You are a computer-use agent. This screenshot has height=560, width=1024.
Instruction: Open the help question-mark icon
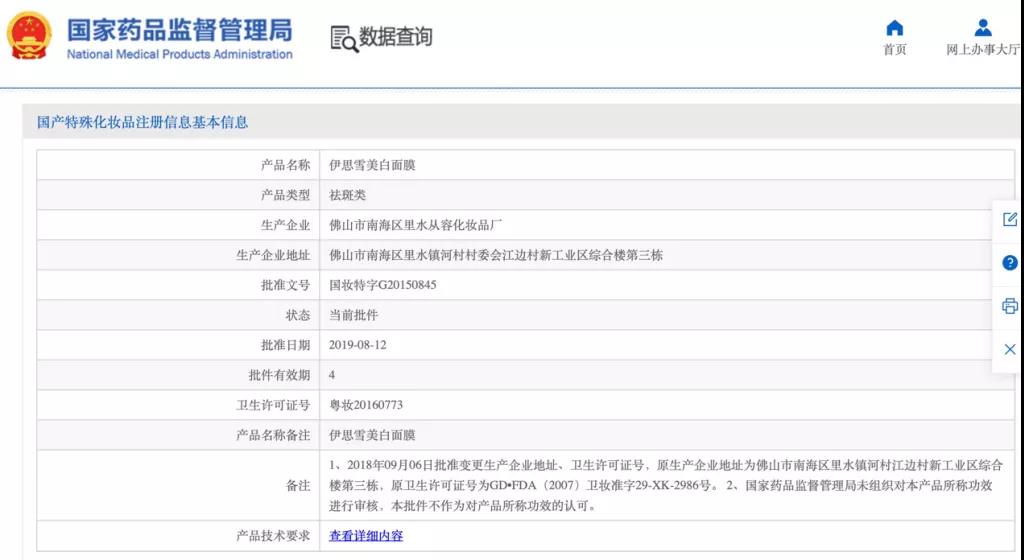click(1010, 262)
